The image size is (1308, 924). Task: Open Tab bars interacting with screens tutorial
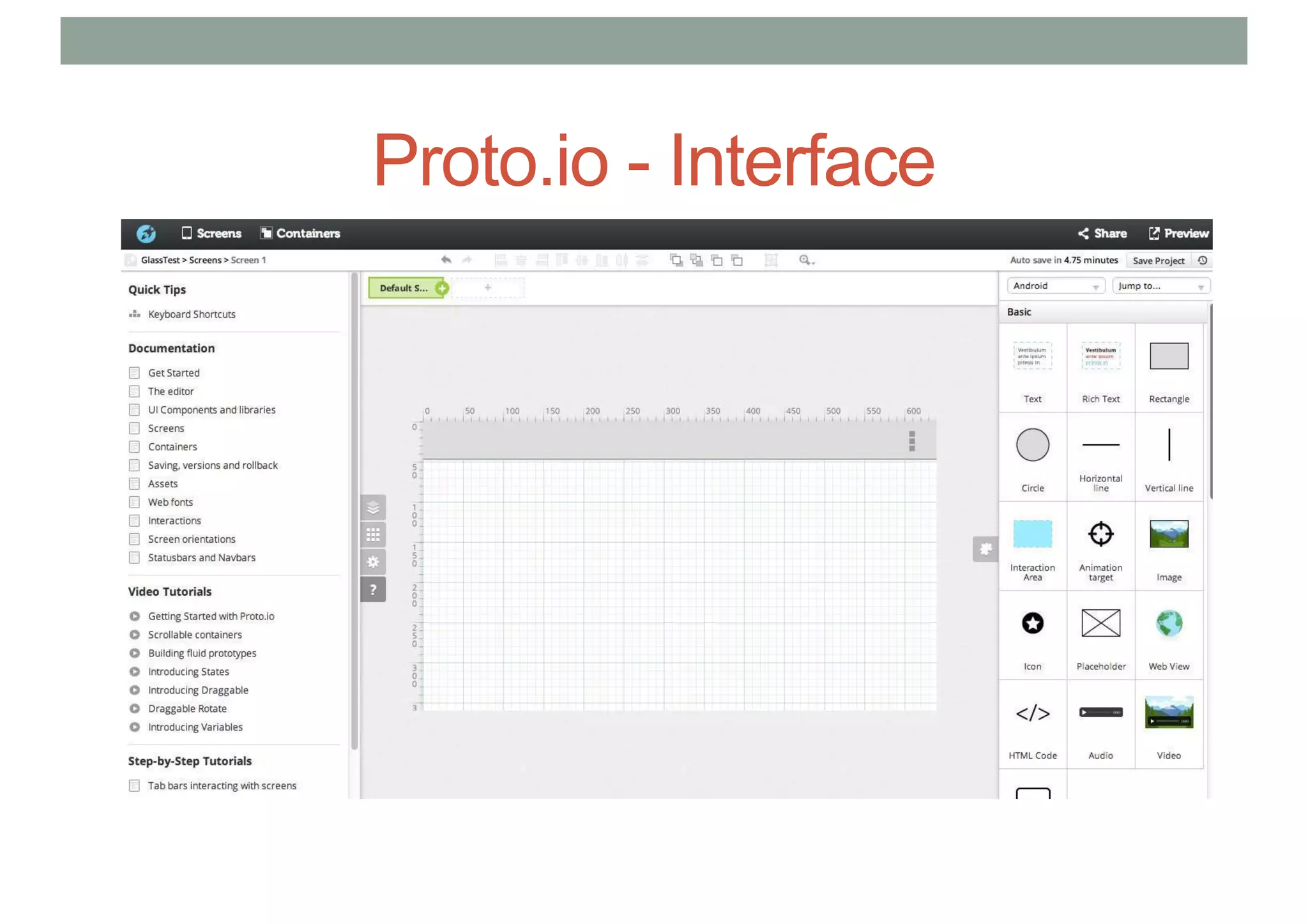pyautogui.click(x=222, y=786)
